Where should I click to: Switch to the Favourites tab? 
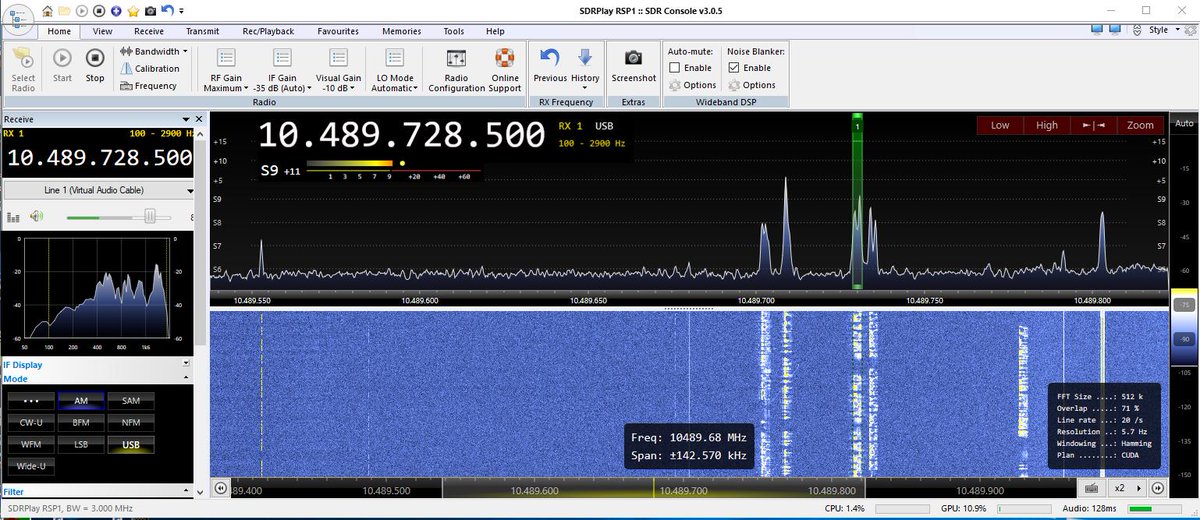(338, 31)
